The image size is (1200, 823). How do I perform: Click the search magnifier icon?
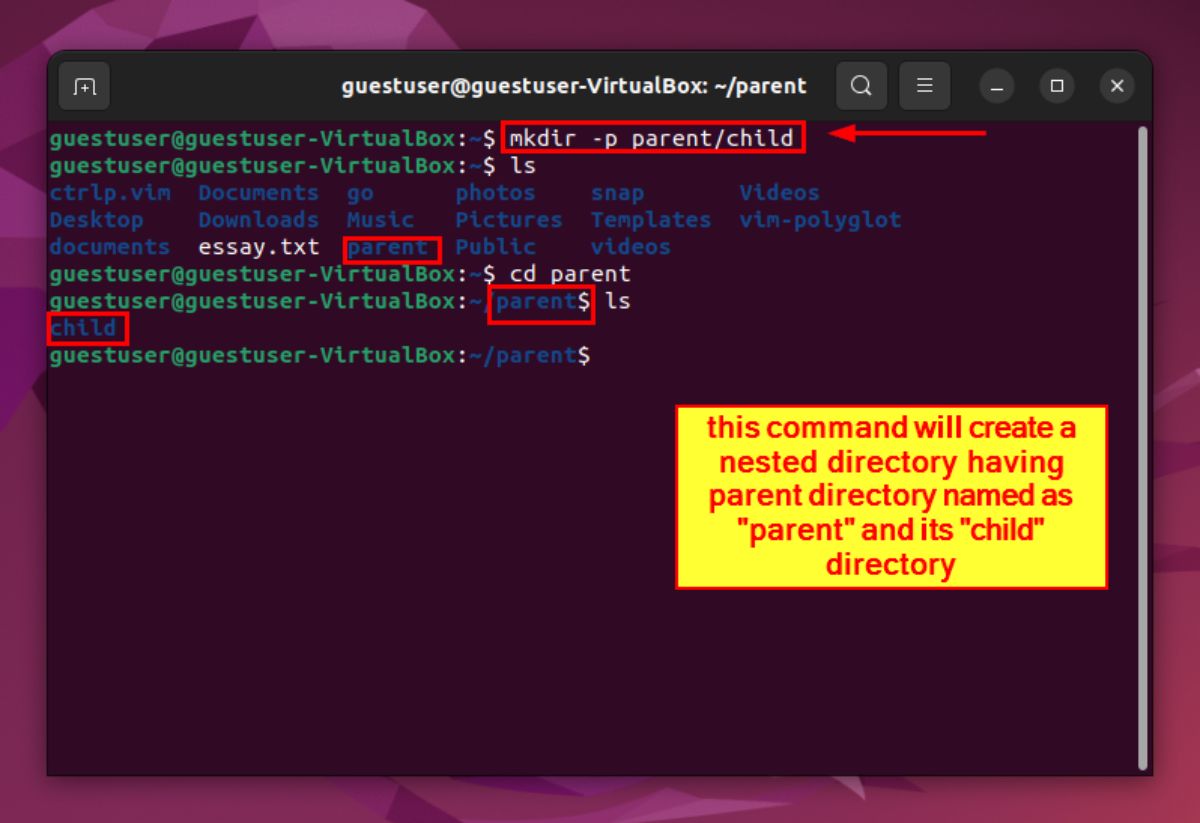point(861,86)
